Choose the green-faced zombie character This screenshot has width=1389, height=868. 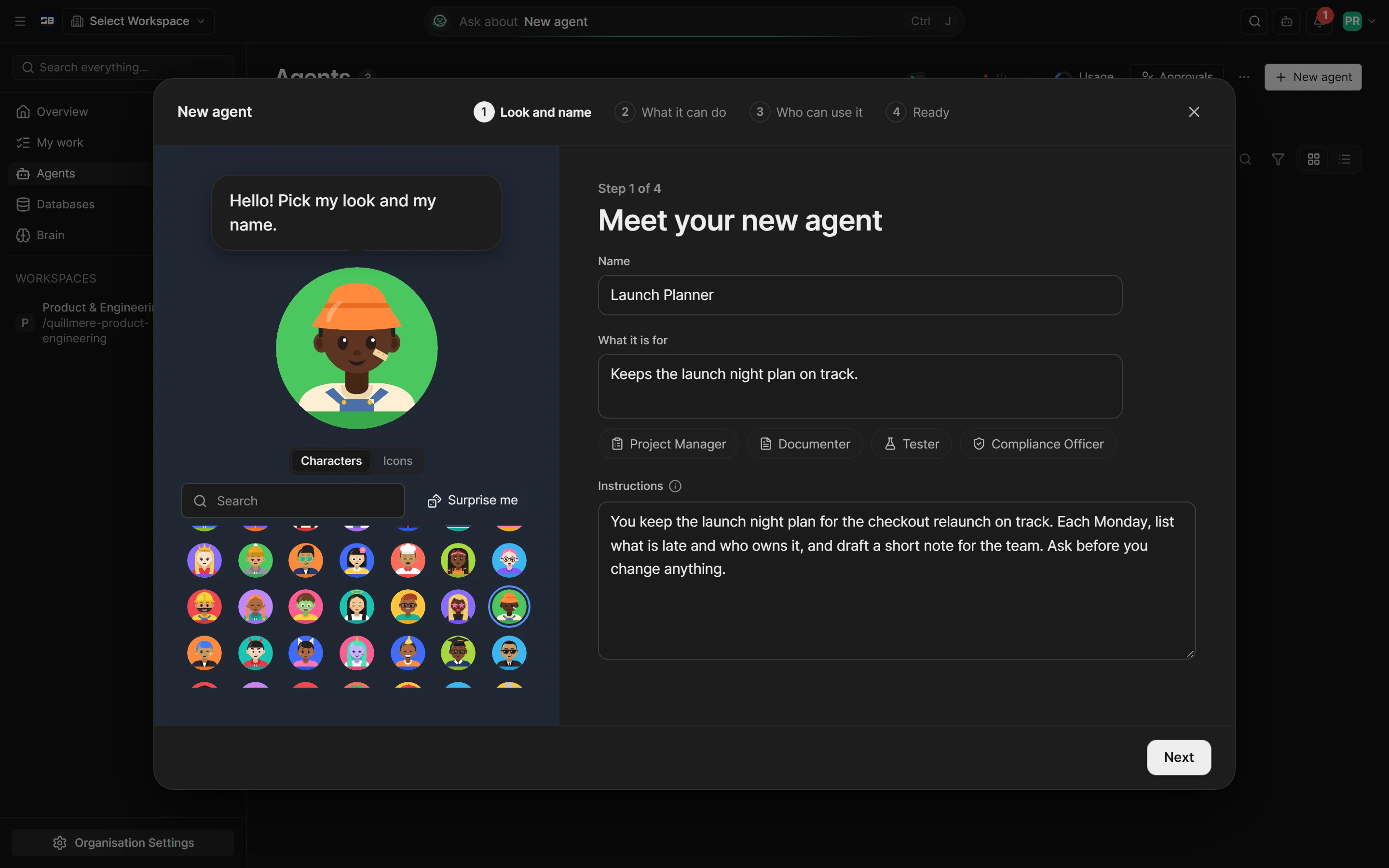pos(306,607)
